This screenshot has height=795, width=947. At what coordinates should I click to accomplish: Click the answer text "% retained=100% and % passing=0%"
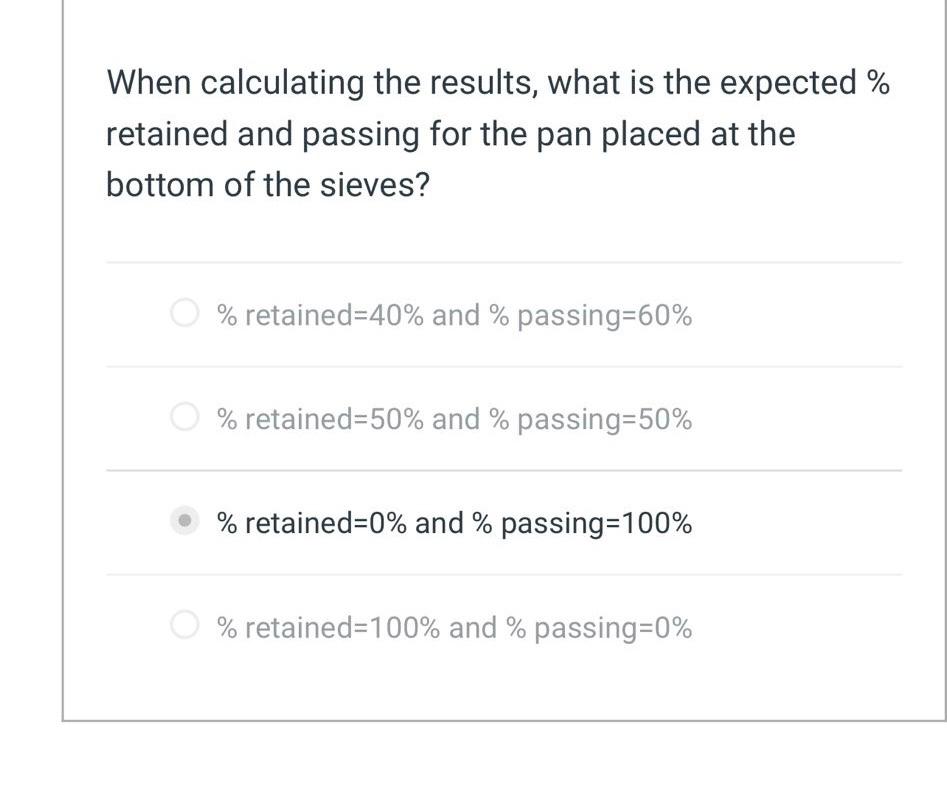click(453, 627)
